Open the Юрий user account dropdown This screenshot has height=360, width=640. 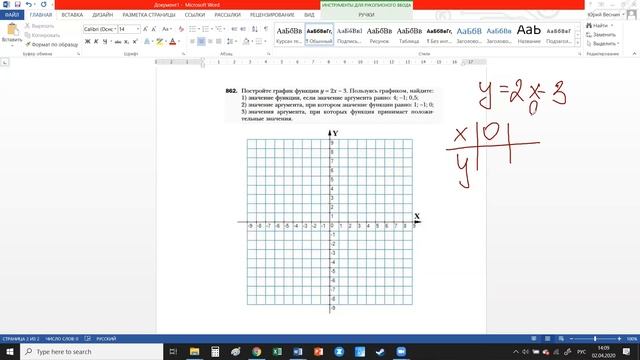point(606,15)
